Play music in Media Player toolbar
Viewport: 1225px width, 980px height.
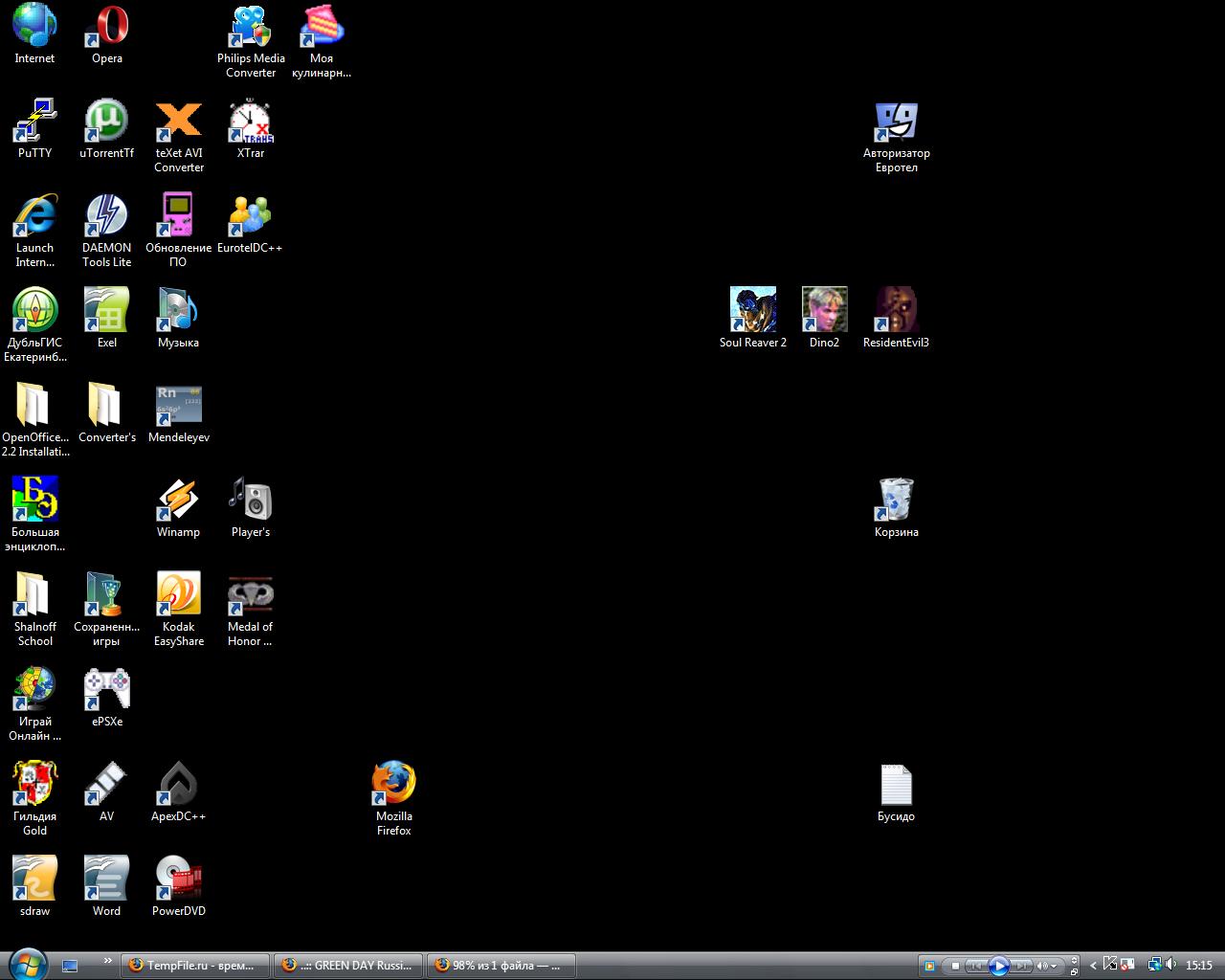[x=999, y=966]
